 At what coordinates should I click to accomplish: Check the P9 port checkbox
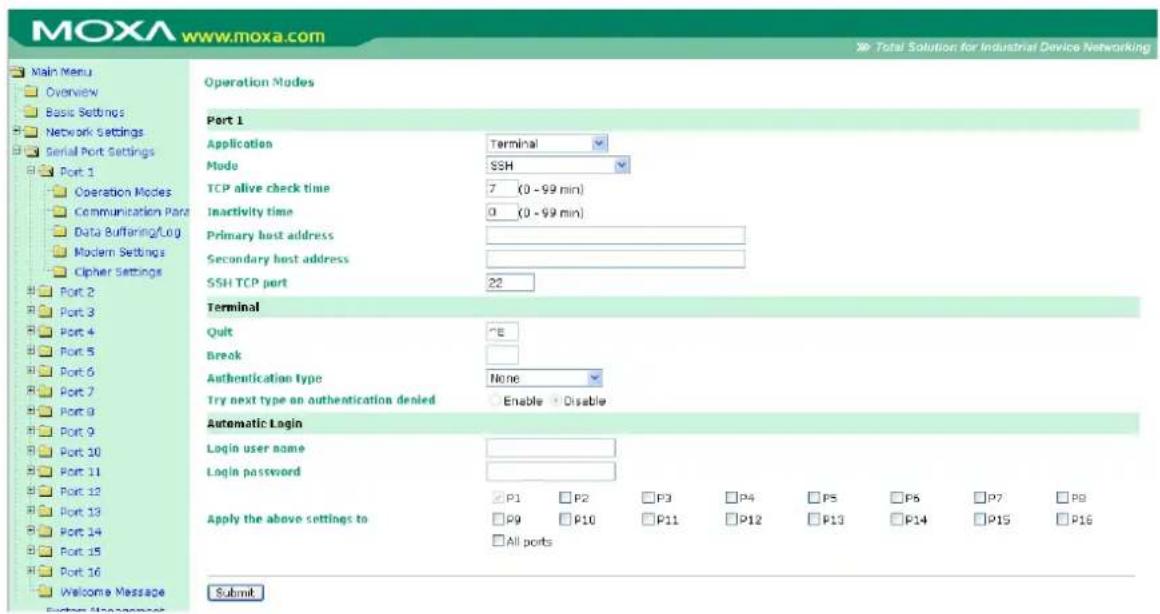coord(499,519)
